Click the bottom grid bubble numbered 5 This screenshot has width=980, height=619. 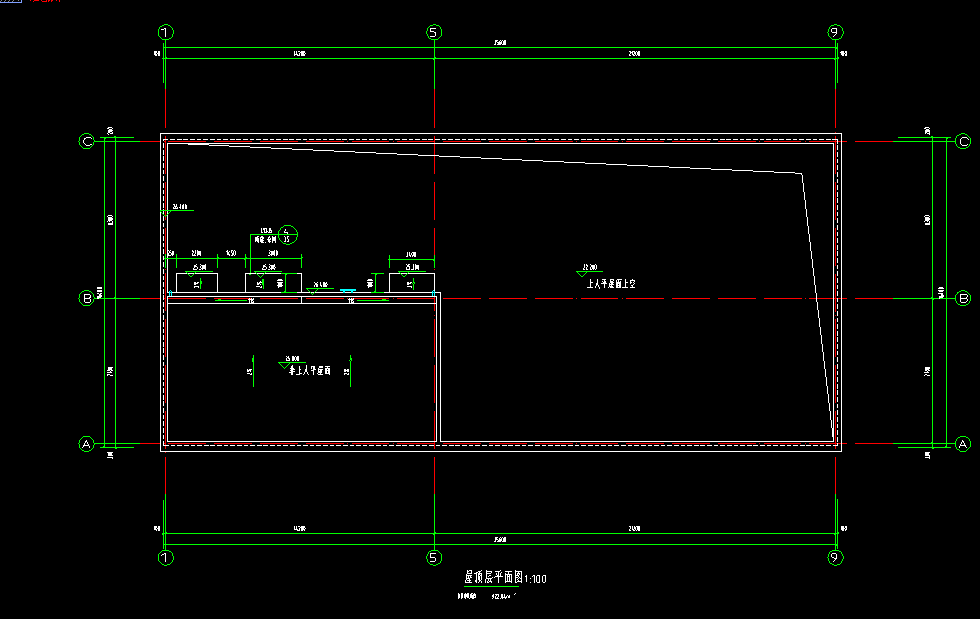click(x=434, y=555)
